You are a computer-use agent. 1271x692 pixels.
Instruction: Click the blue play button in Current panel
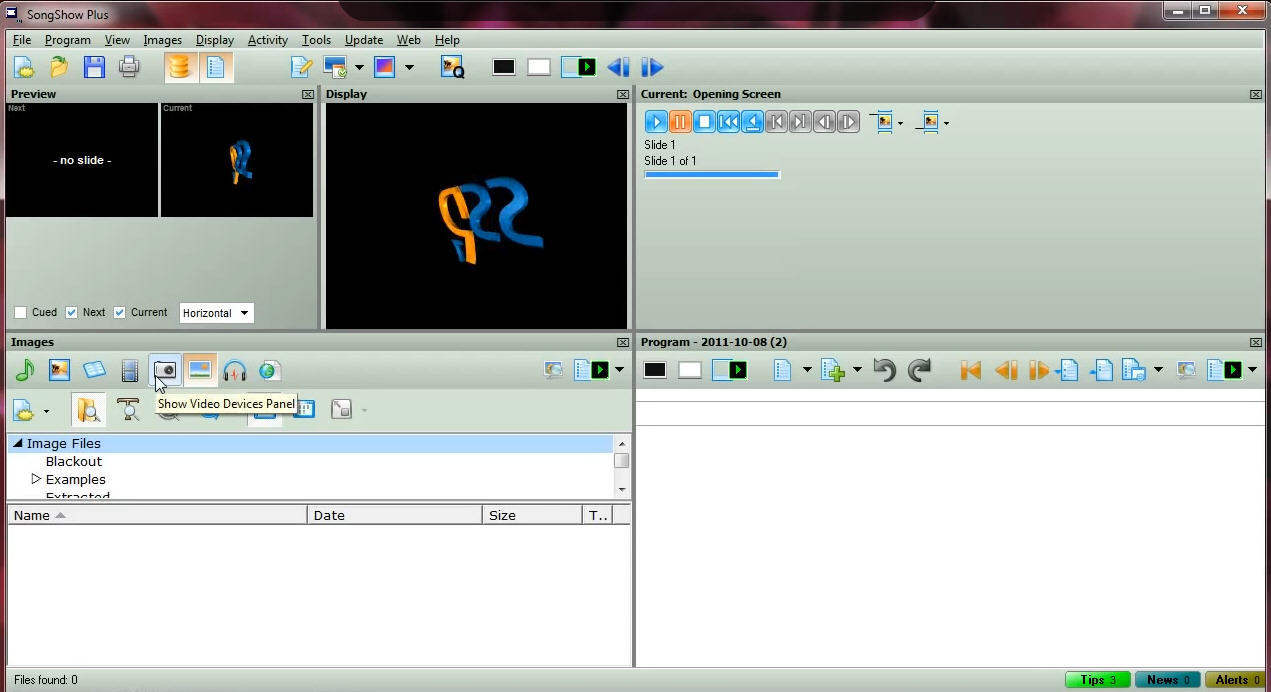coord(656,122)
